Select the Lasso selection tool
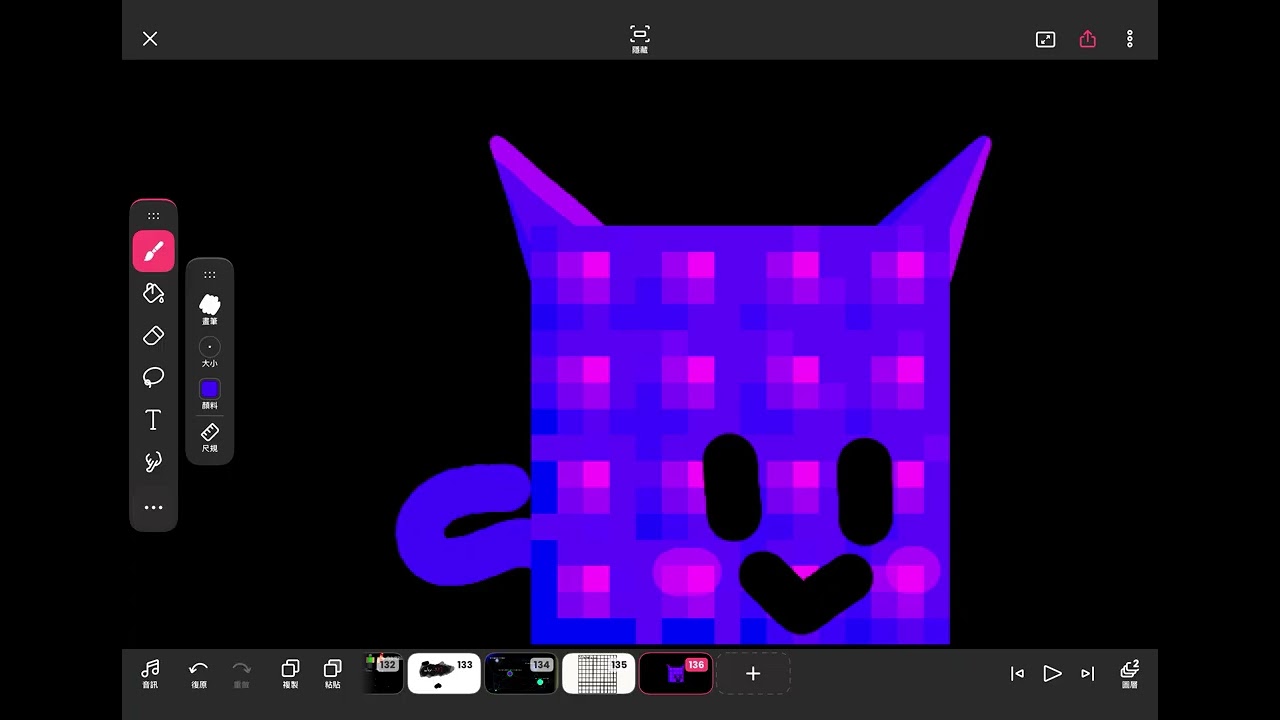 pos(153,377)
